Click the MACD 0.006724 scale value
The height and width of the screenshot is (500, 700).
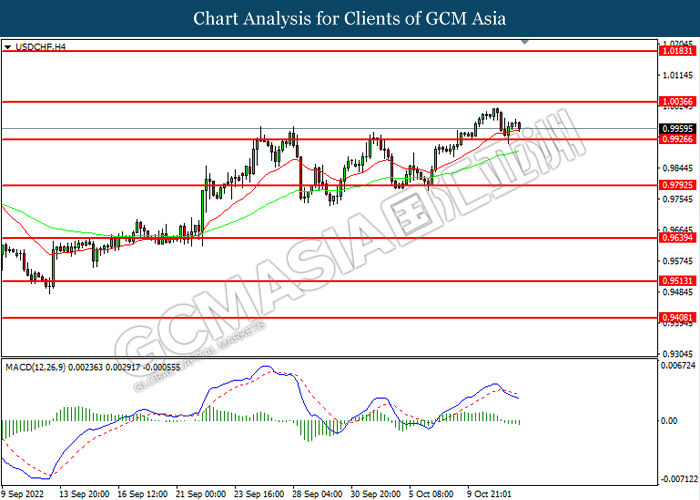coord(678,366)
